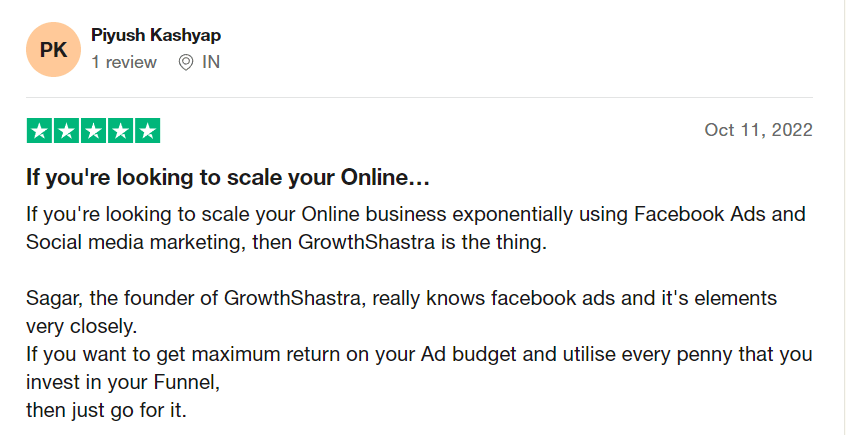Select the IN country code label
Screen dimensions: 846x435
click(211, 63)
